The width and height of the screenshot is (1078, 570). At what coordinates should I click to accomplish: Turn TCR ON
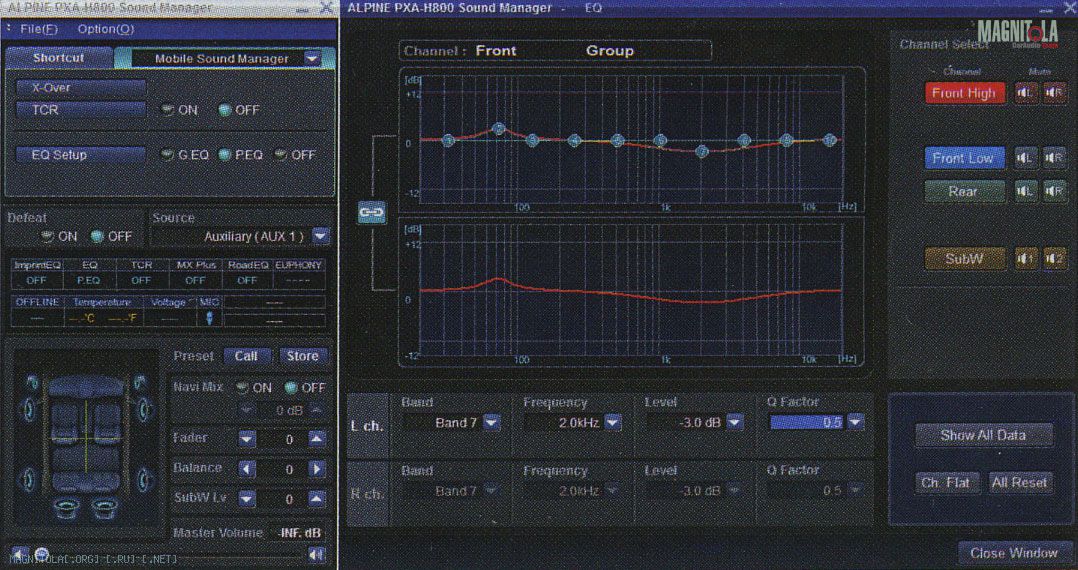[166, 110]
